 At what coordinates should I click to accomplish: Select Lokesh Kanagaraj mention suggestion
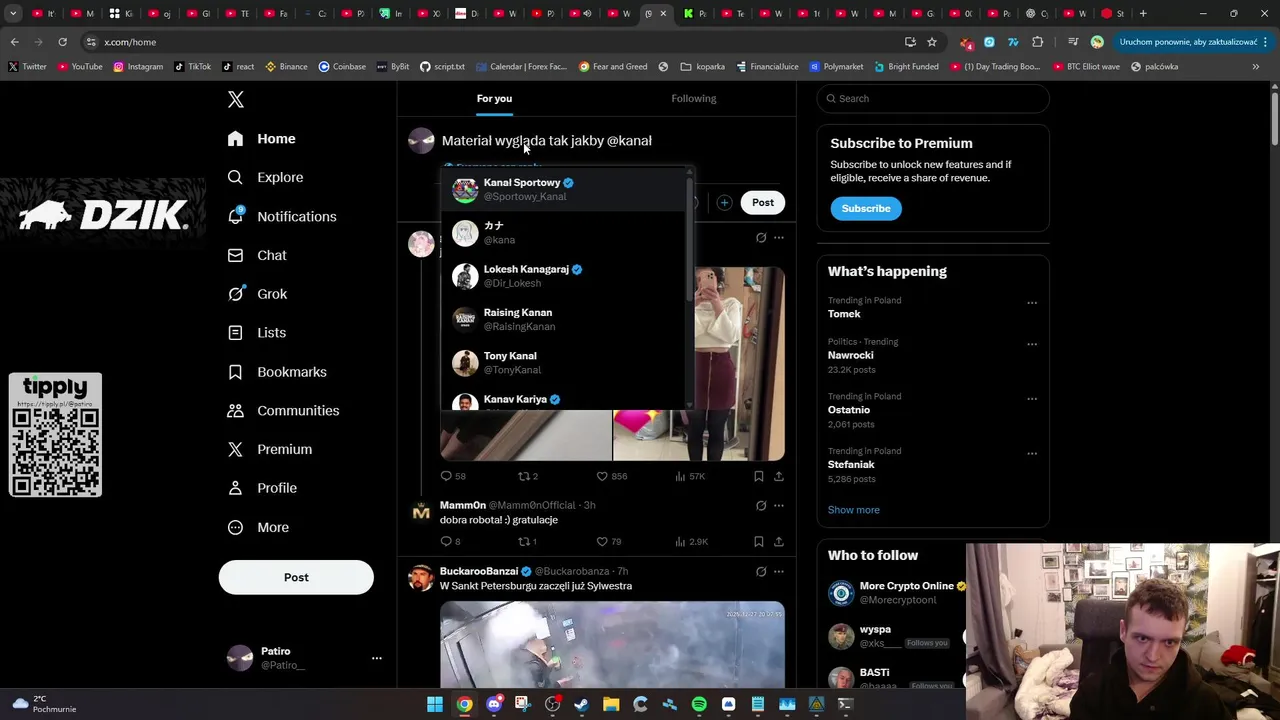[565, 276]
